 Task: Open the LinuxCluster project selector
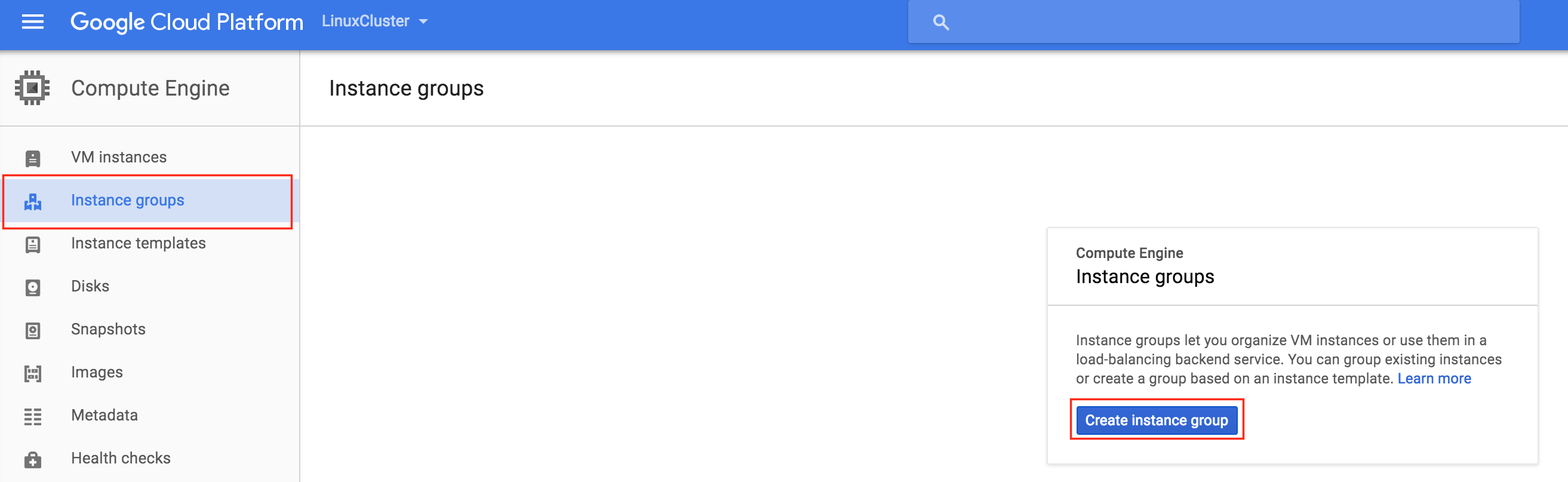tap(374, 22)
